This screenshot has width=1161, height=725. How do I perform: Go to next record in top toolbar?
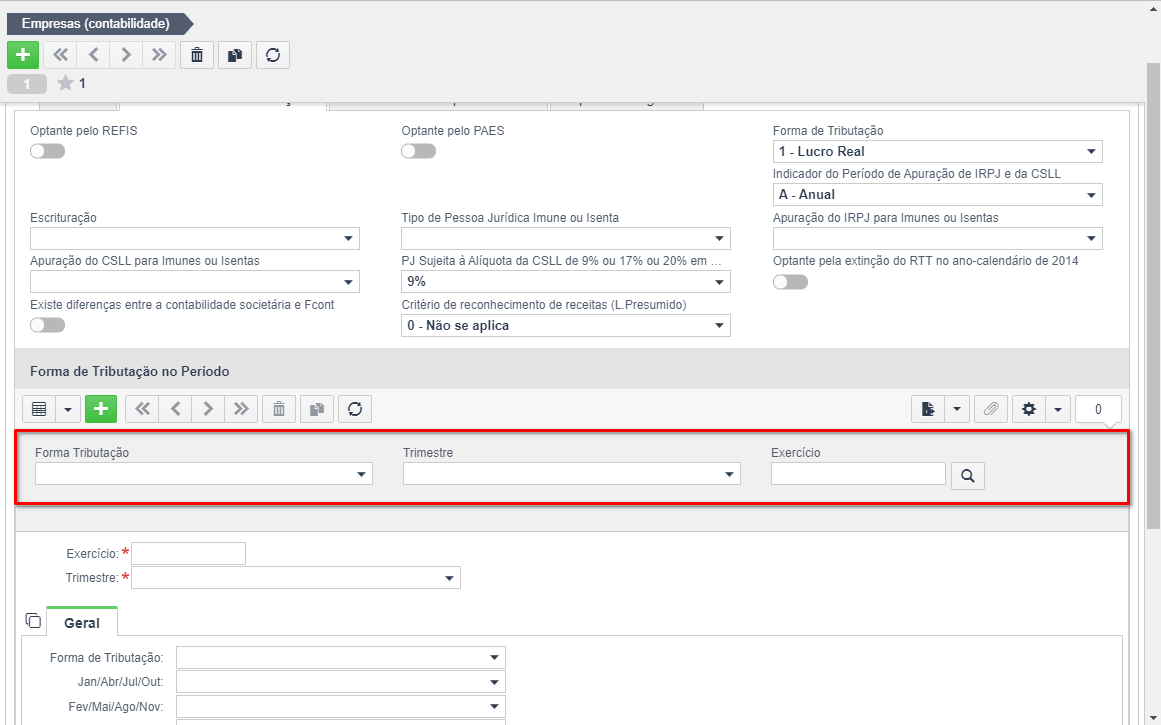pos(126,55)
